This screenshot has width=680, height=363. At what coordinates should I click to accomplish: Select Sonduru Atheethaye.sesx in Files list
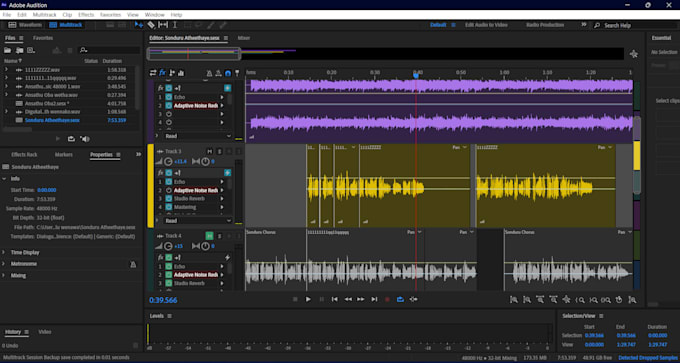click(52, 120)
